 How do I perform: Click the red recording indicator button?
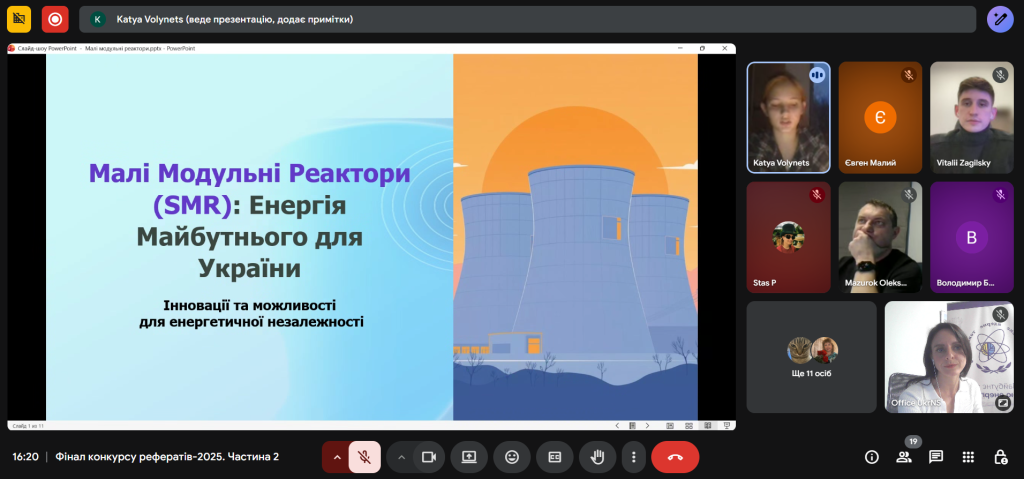(55, 19)
